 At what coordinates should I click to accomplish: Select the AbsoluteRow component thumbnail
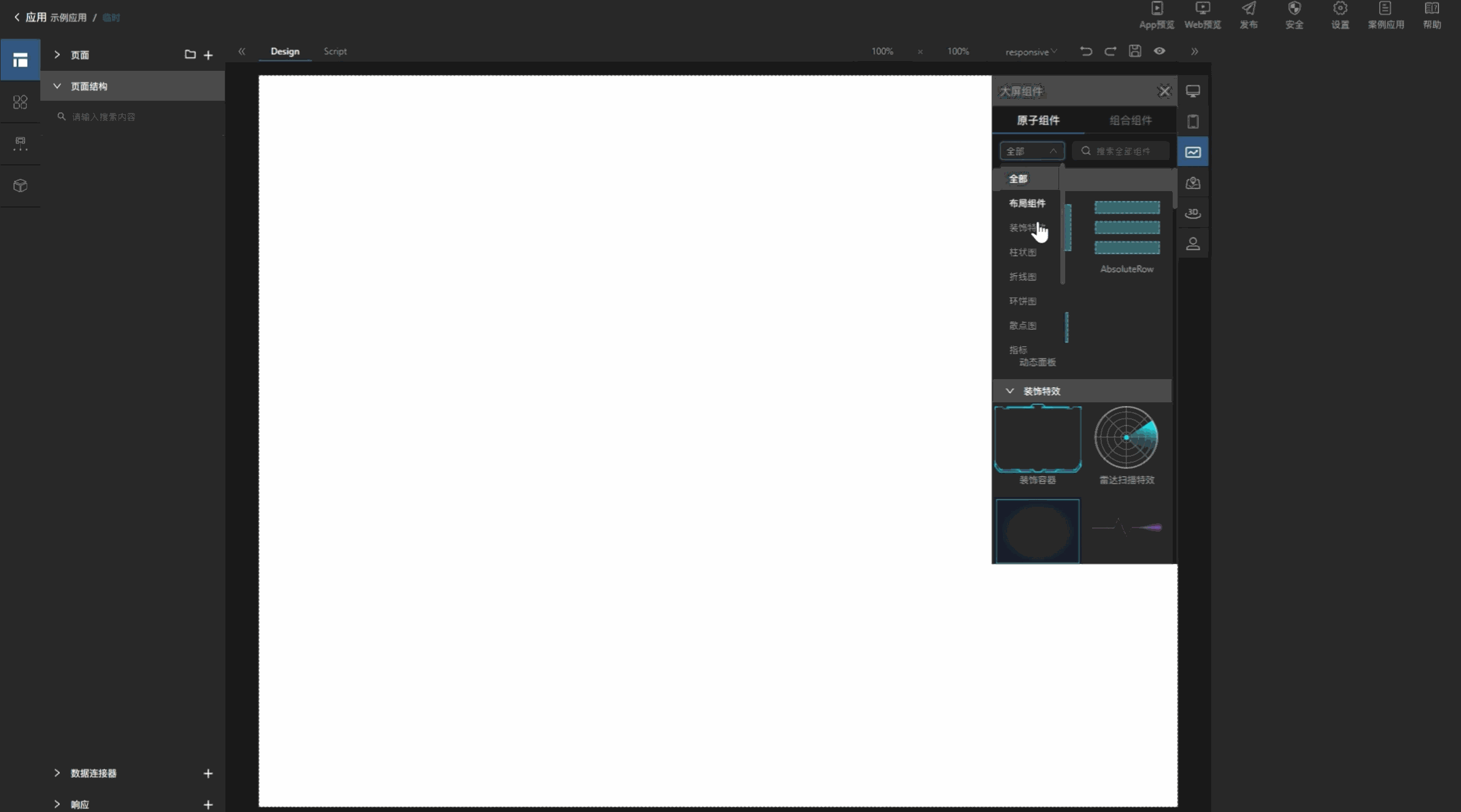point(1127,228)
